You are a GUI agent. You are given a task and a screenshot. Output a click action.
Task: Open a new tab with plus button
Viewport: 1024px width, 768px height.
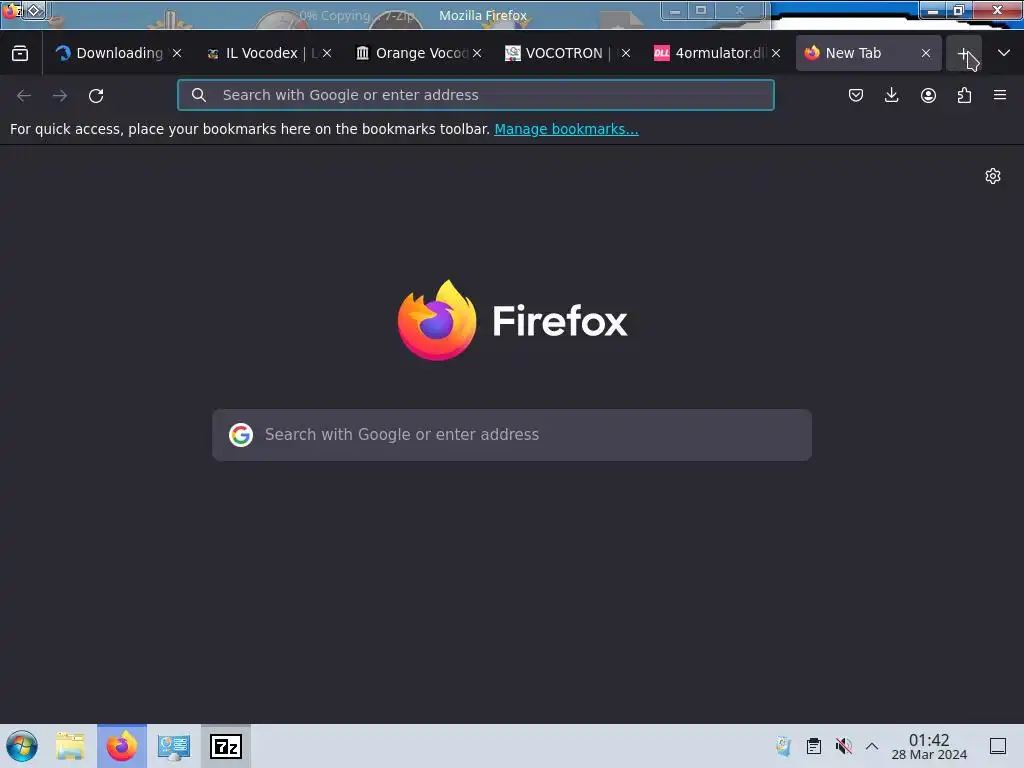pos(964,54)
